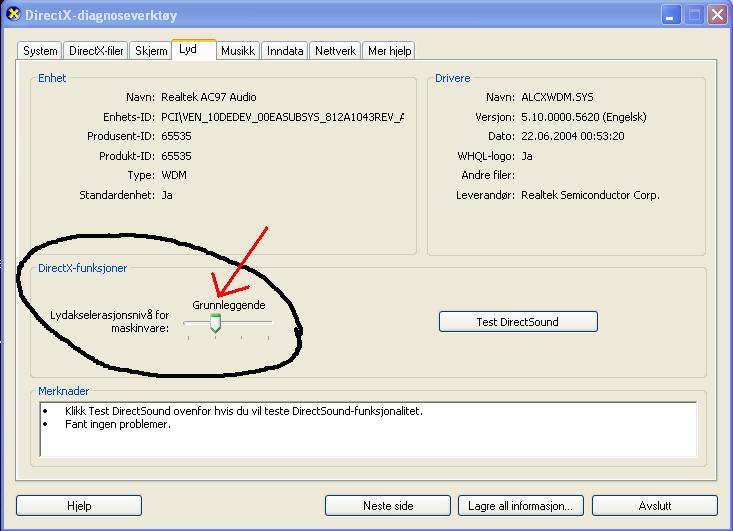733x531 pixels.
Task: Click supplier Realtek Semiconductor Corp.
Action: 590,195
